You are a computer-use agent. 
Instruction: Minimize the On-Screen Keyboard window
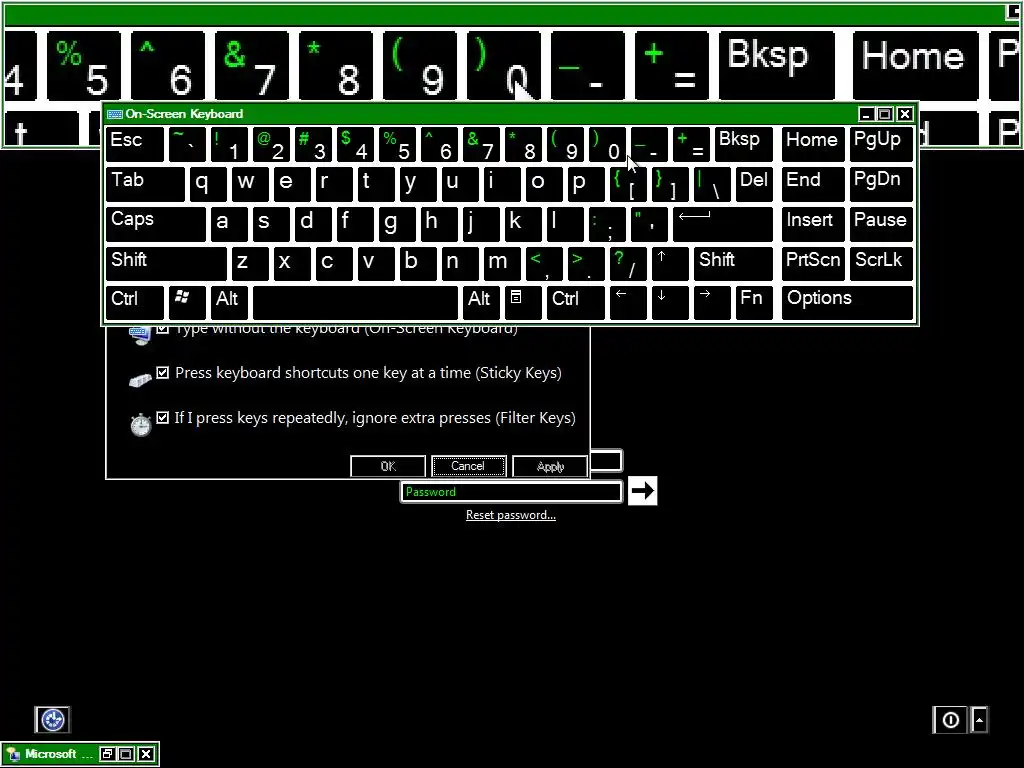pyautogui.click(x=866, y=114)
